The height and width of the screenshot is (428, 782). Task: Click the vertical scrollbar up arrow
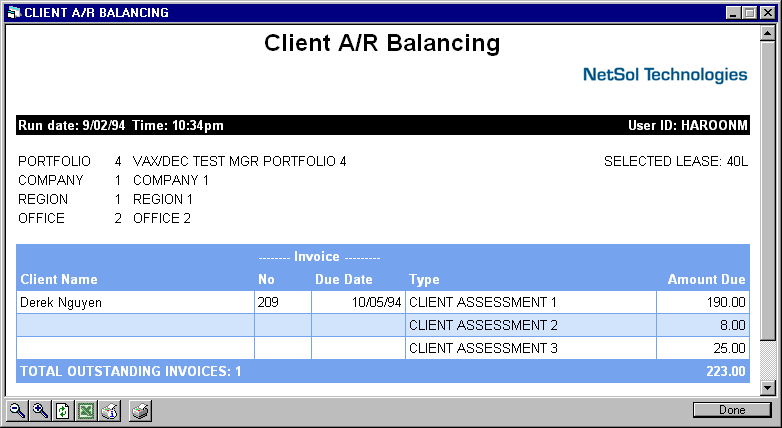768,34
